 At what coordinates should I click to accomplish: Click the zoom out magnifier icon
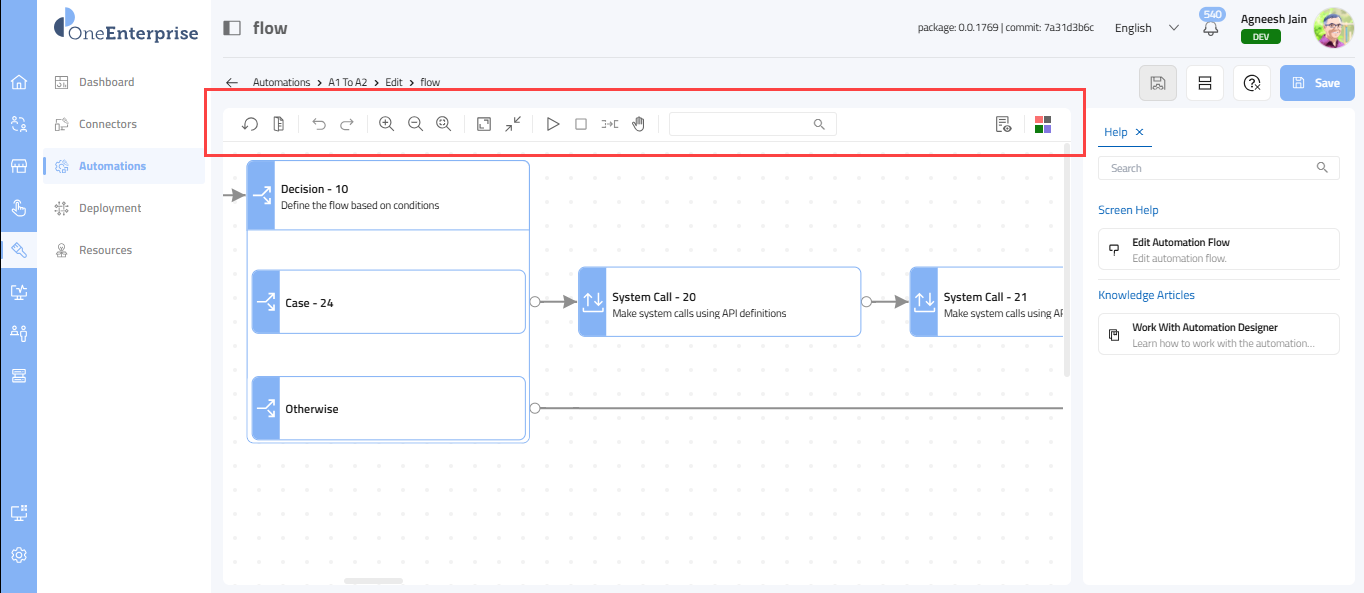(415, 124)
